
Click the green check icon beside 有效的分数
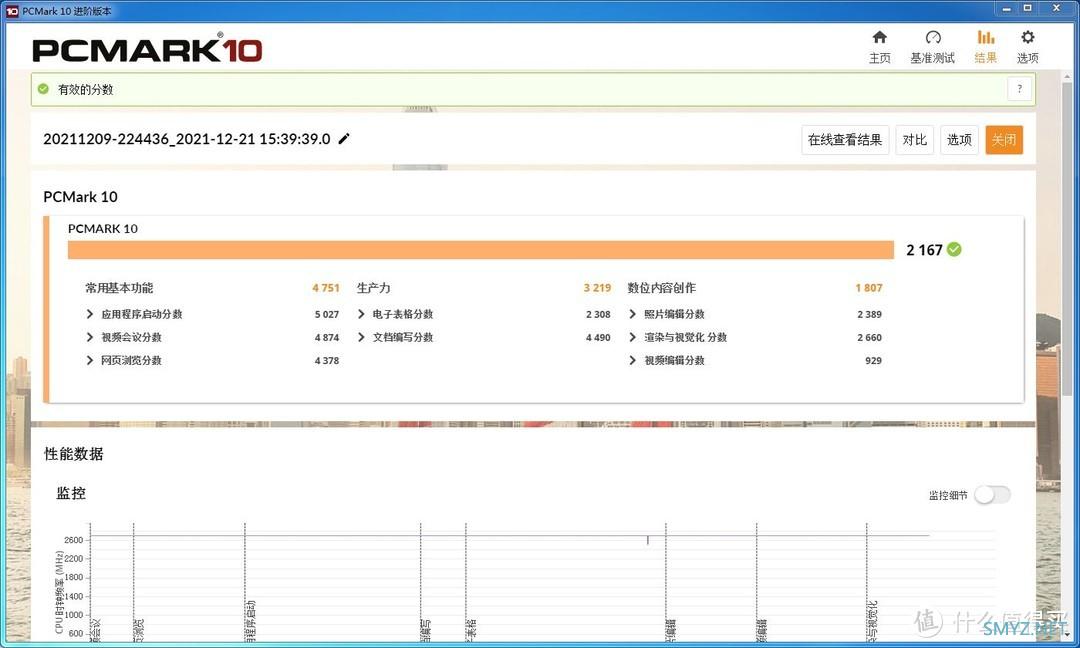click(x=43, y=89)
